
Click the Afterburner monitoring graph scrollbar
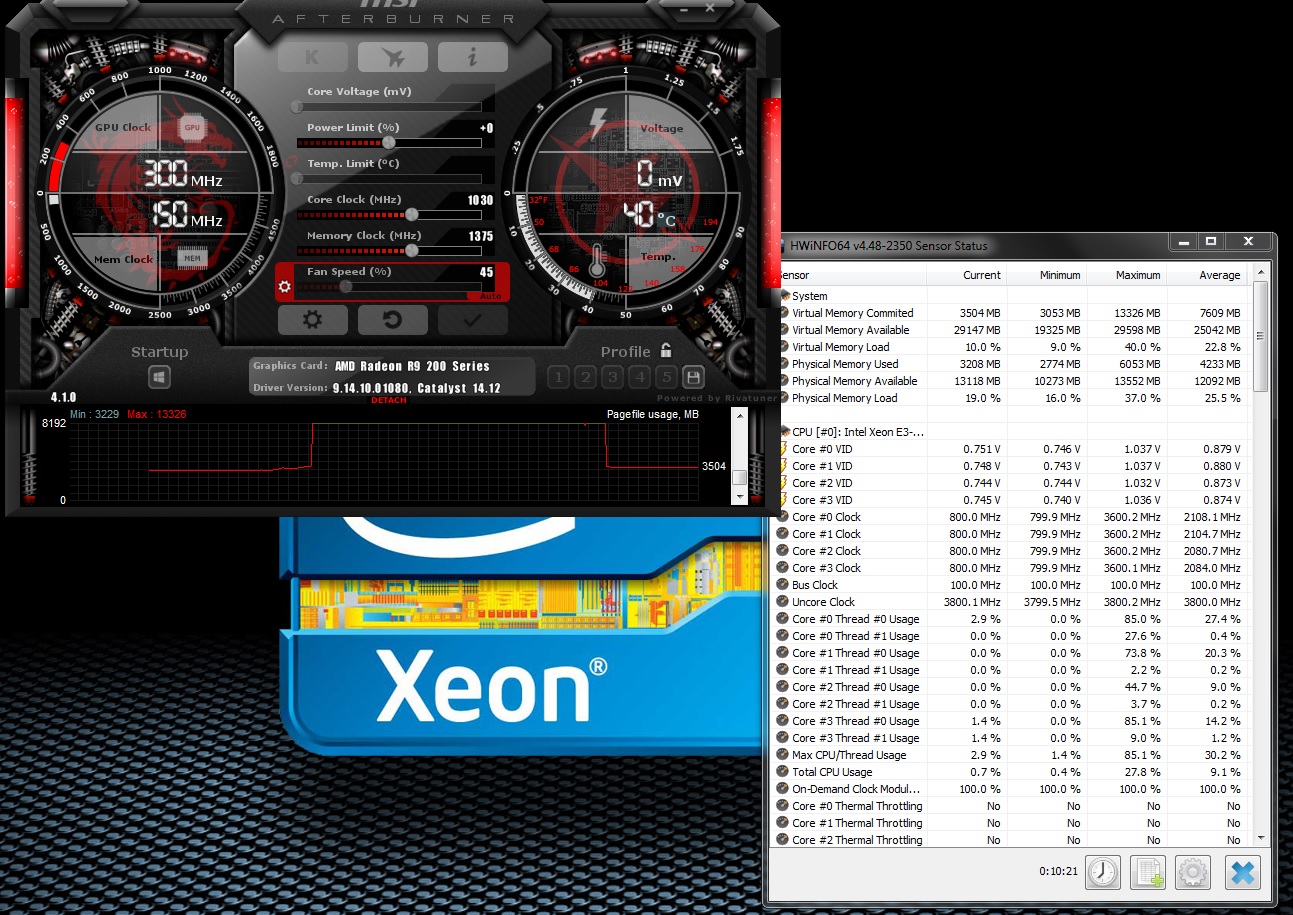pos(740,458)
